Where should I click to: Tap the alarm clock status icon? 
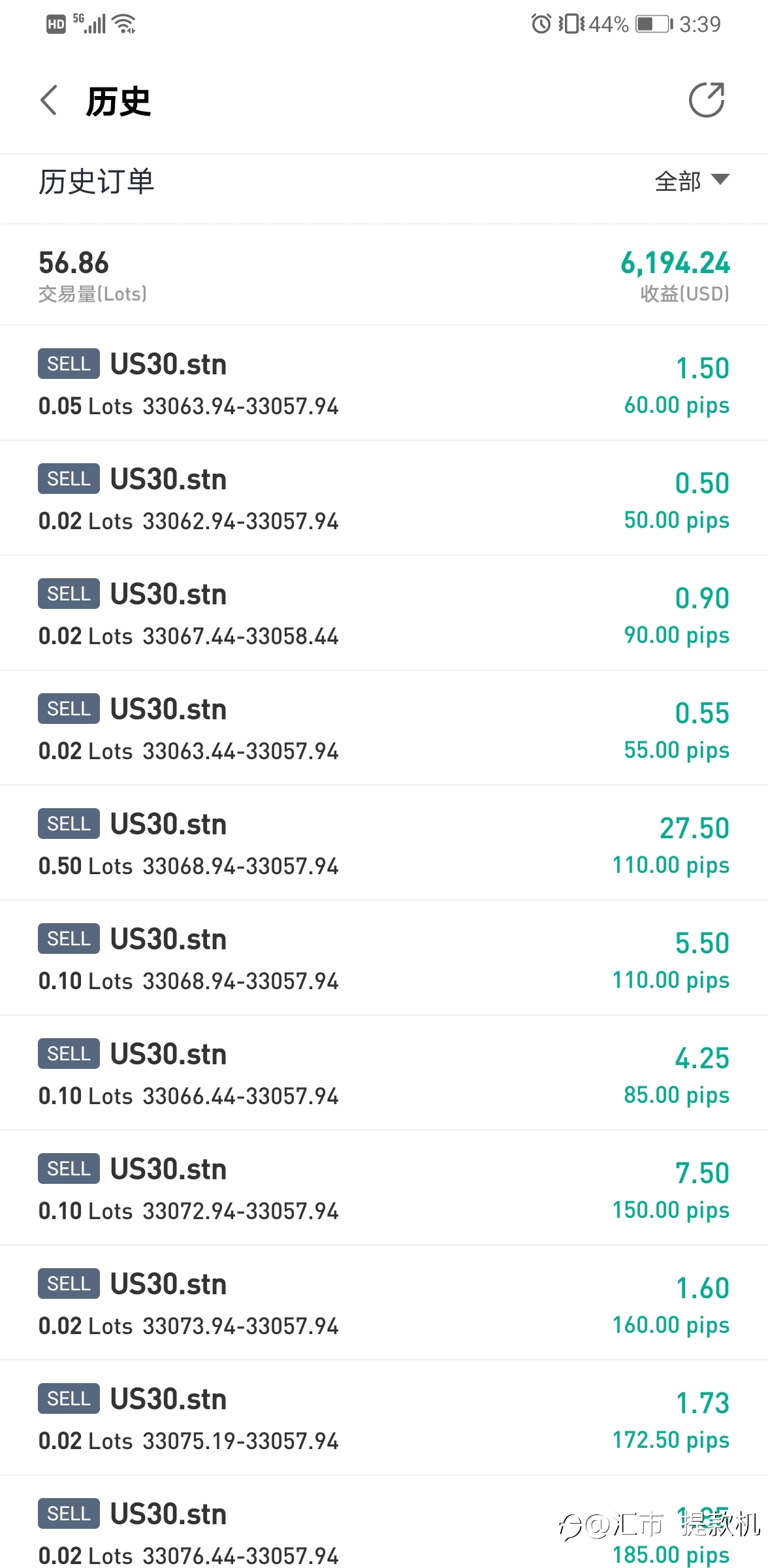tap(541, 24)
